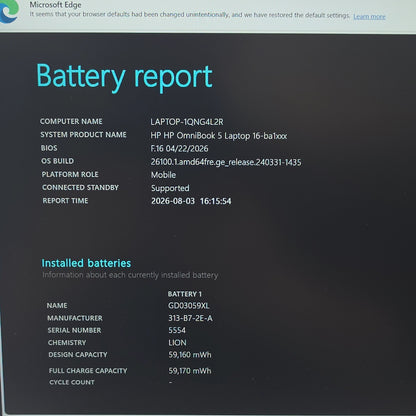Click manufacturer value 313-B7-2E-A
Viewport: 416px width, 416px height.
click(190, 318)
